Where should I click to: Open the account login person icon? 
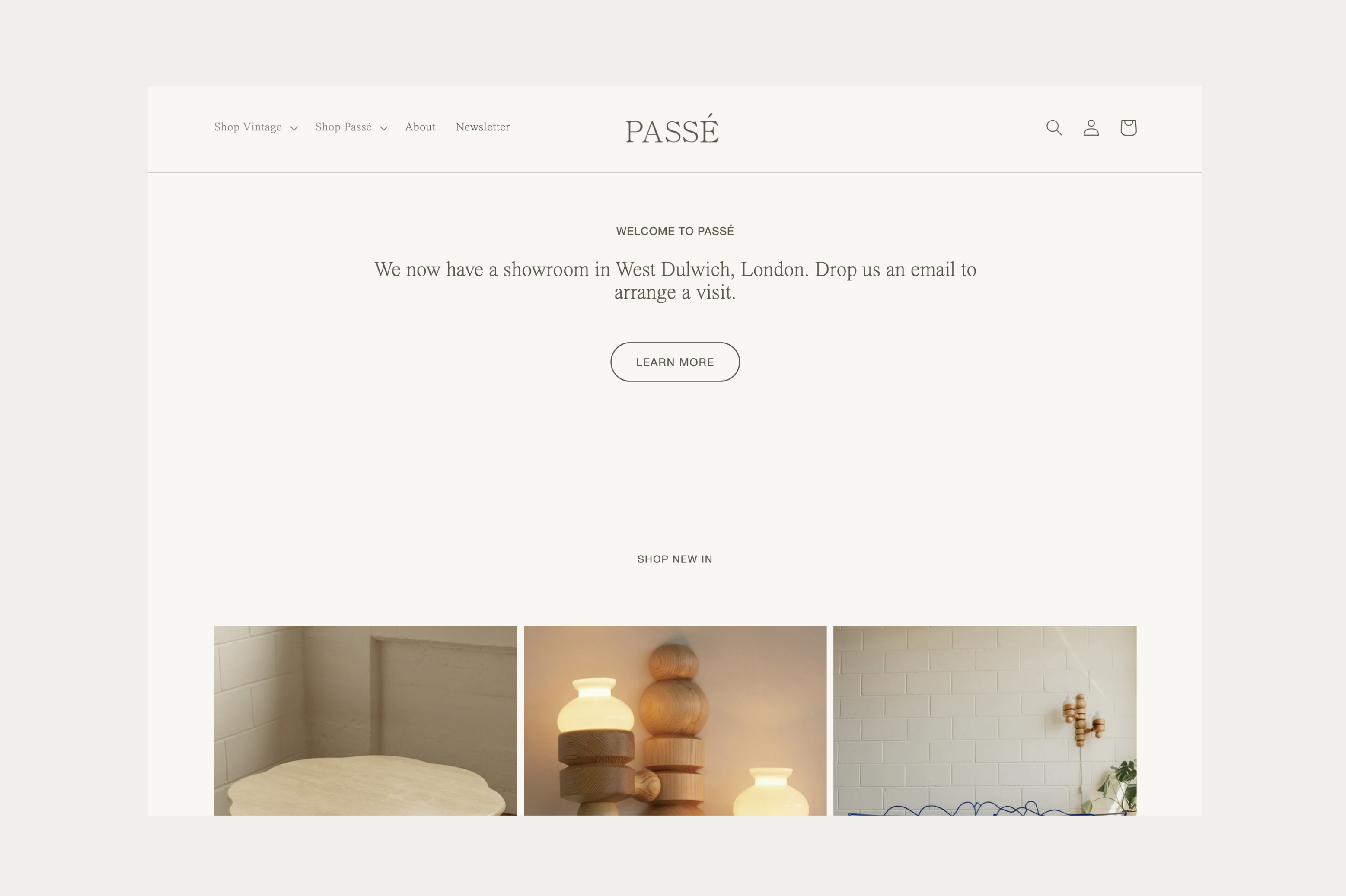[x=1091, y=127]
